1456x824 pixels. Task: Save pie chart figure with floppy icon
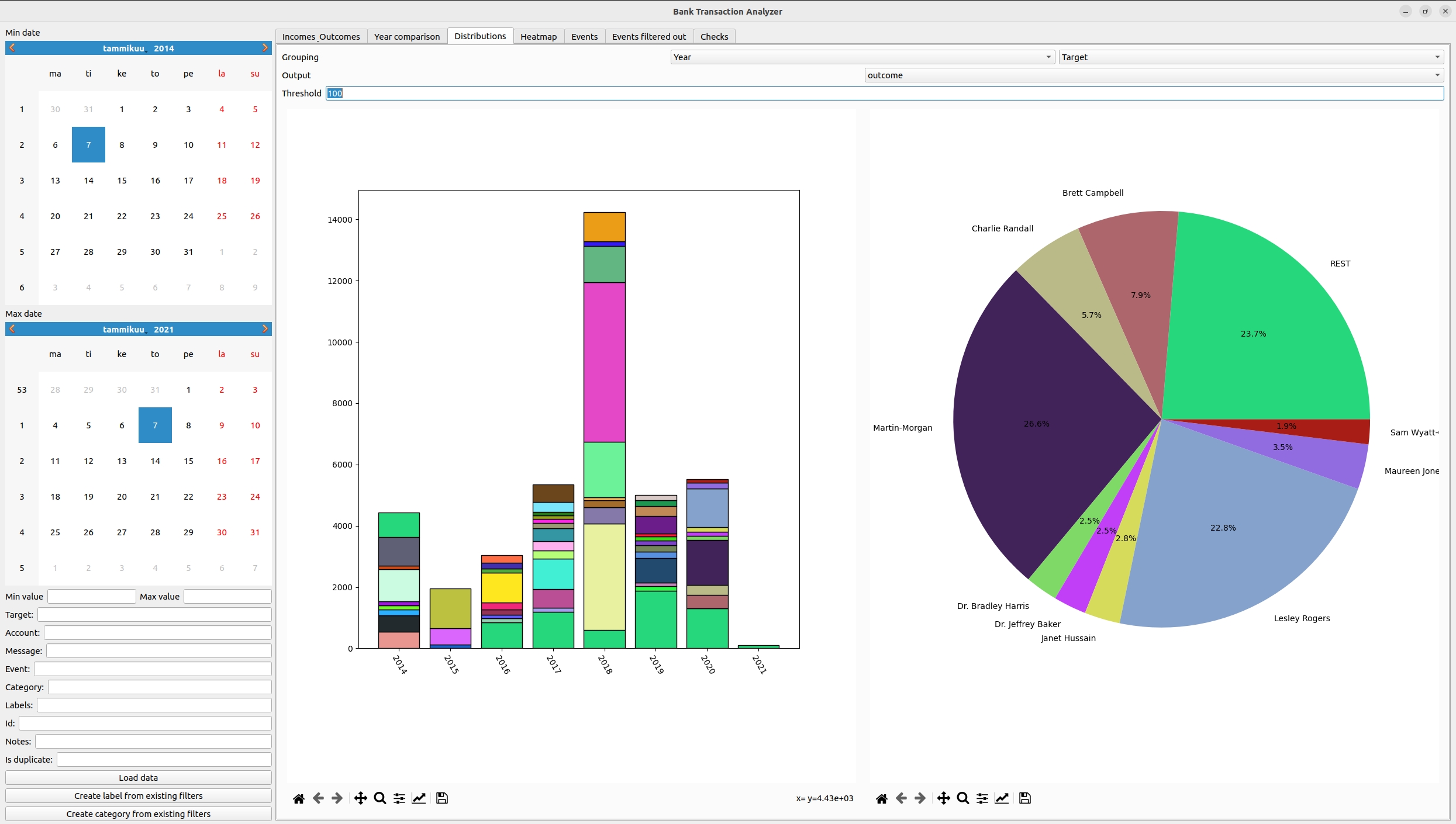1025,798
